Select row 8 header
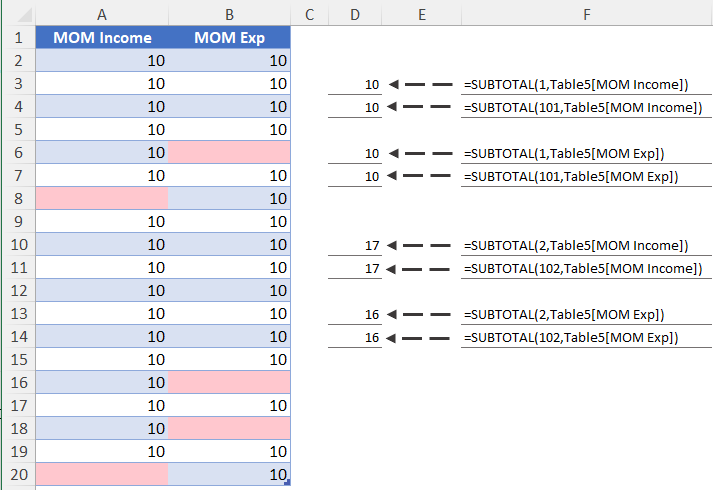 [19, 198]
